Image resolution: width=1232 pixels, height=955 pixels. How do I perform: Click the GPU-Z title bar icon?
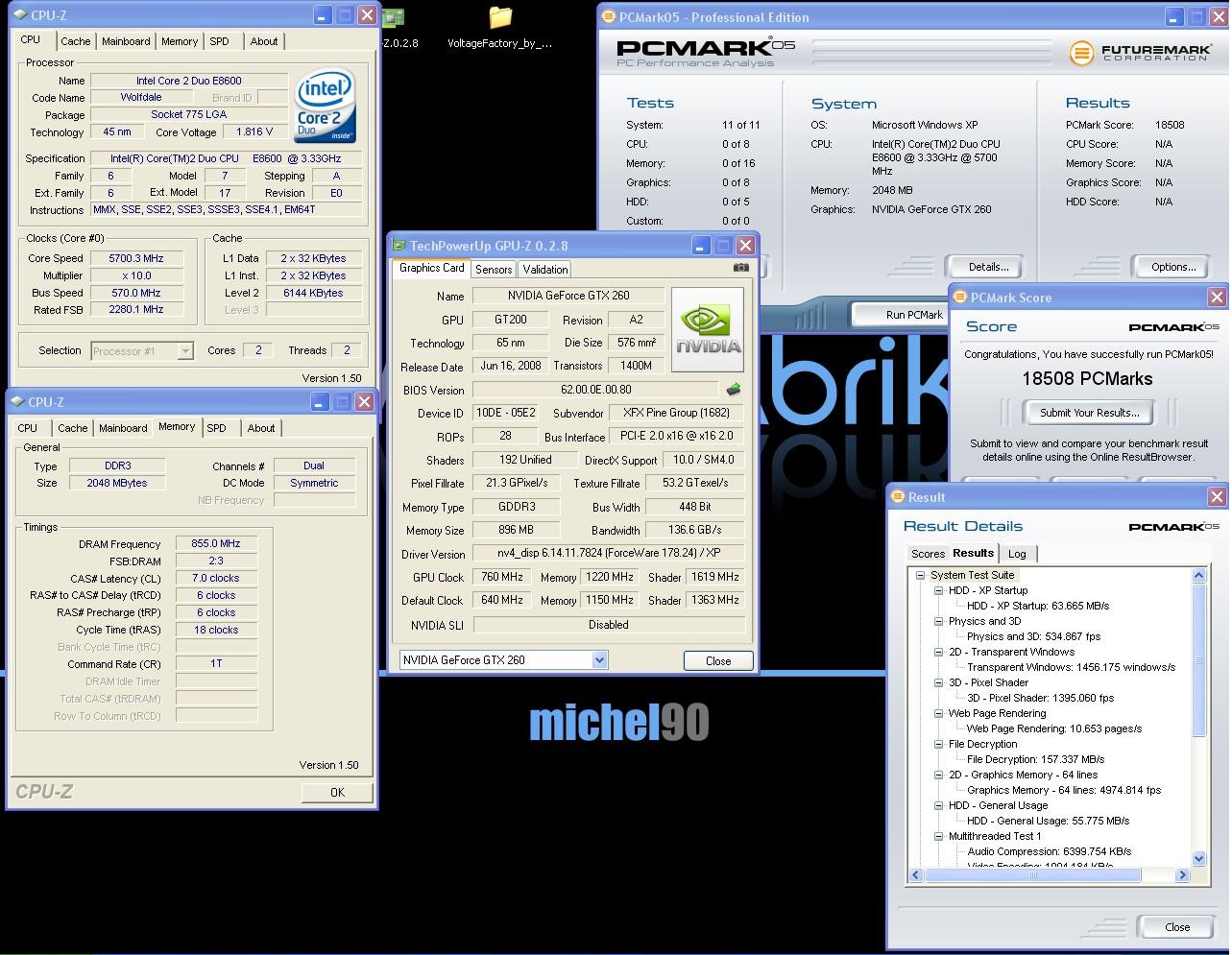399,246
